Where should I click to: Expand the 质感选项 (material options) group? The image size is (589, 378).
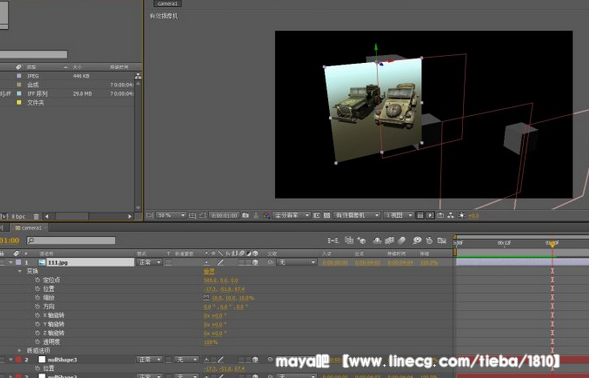[x=20, y=351]
